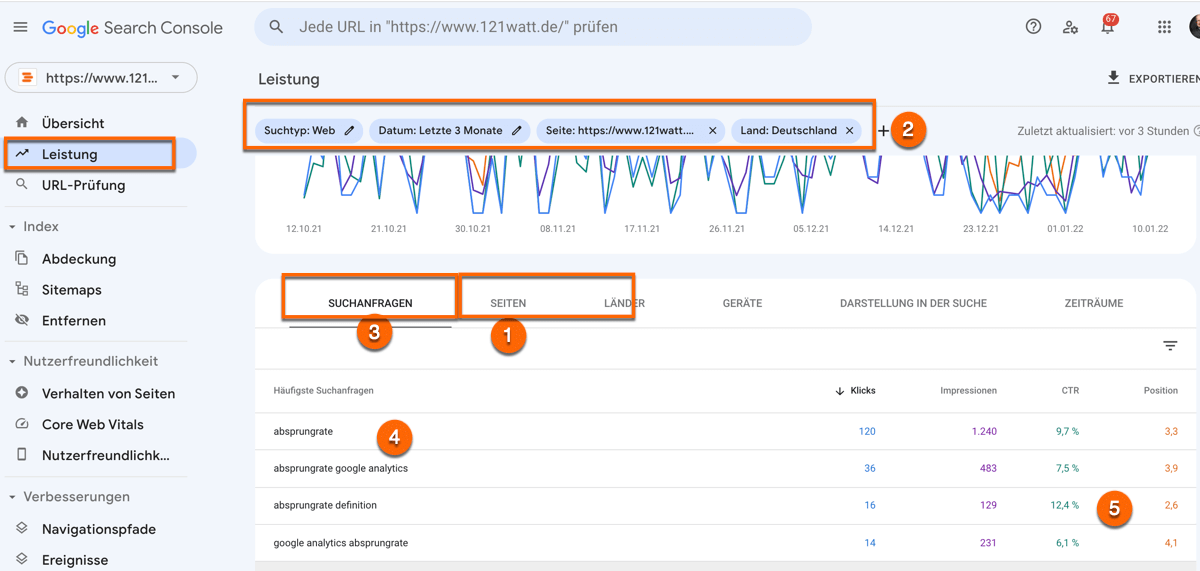Open the Google apps grid
This screenshot has width=1200, height=571.
pos(1164,27)
